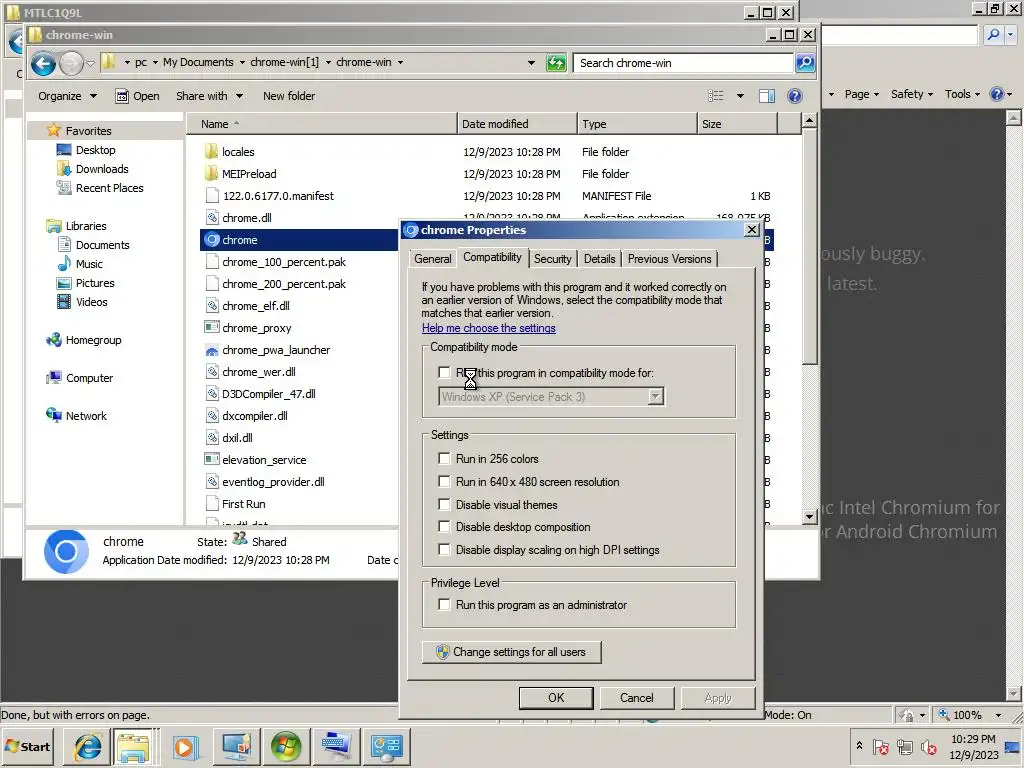Viewport: 1024px width, 768px height.
Task: Enable Run this program in compatibility mode
Action: tap(444, 372)
